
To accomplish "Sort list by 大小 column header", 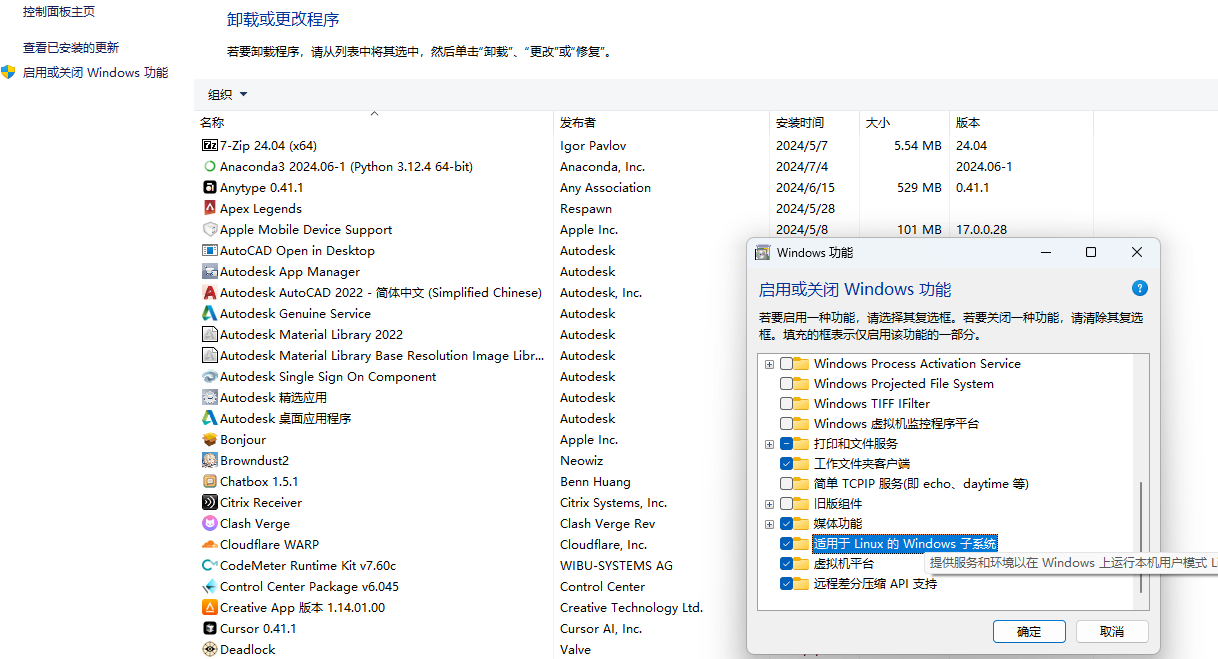I will point(904,122).
